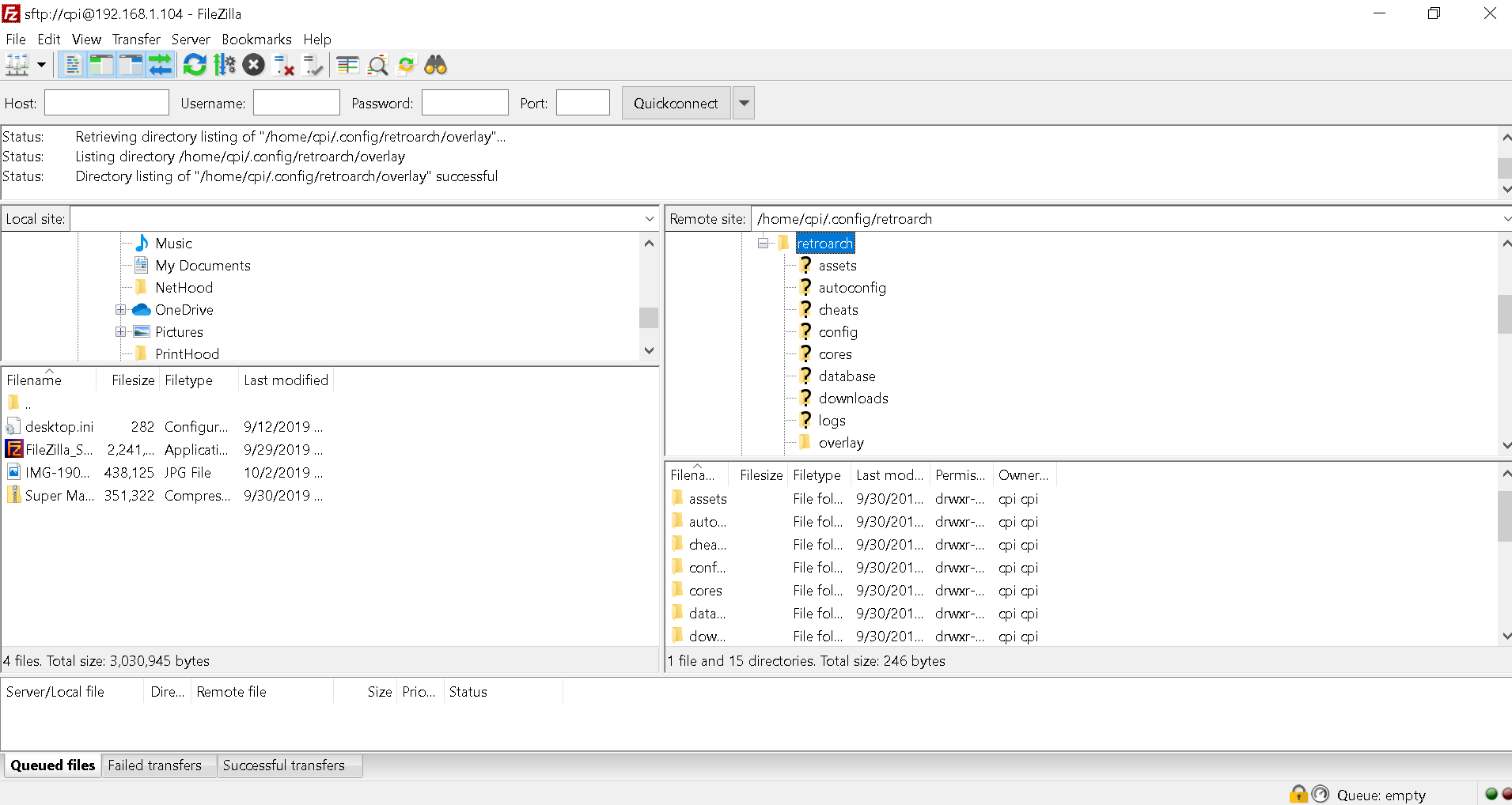The height and width of the screenshot is (805, 1512).
Task: Toggle message log display
Action: [x=73, y=65]
